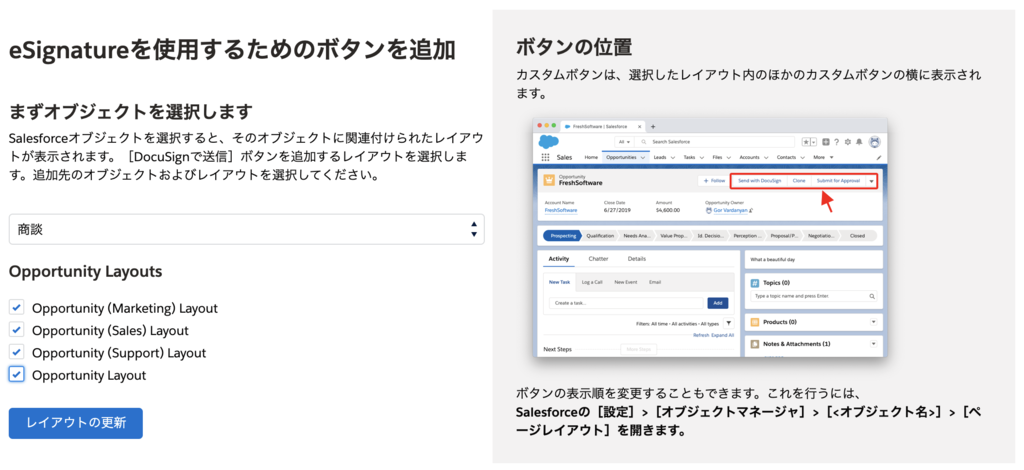Click the Notes & Attachments file icon

755,343
